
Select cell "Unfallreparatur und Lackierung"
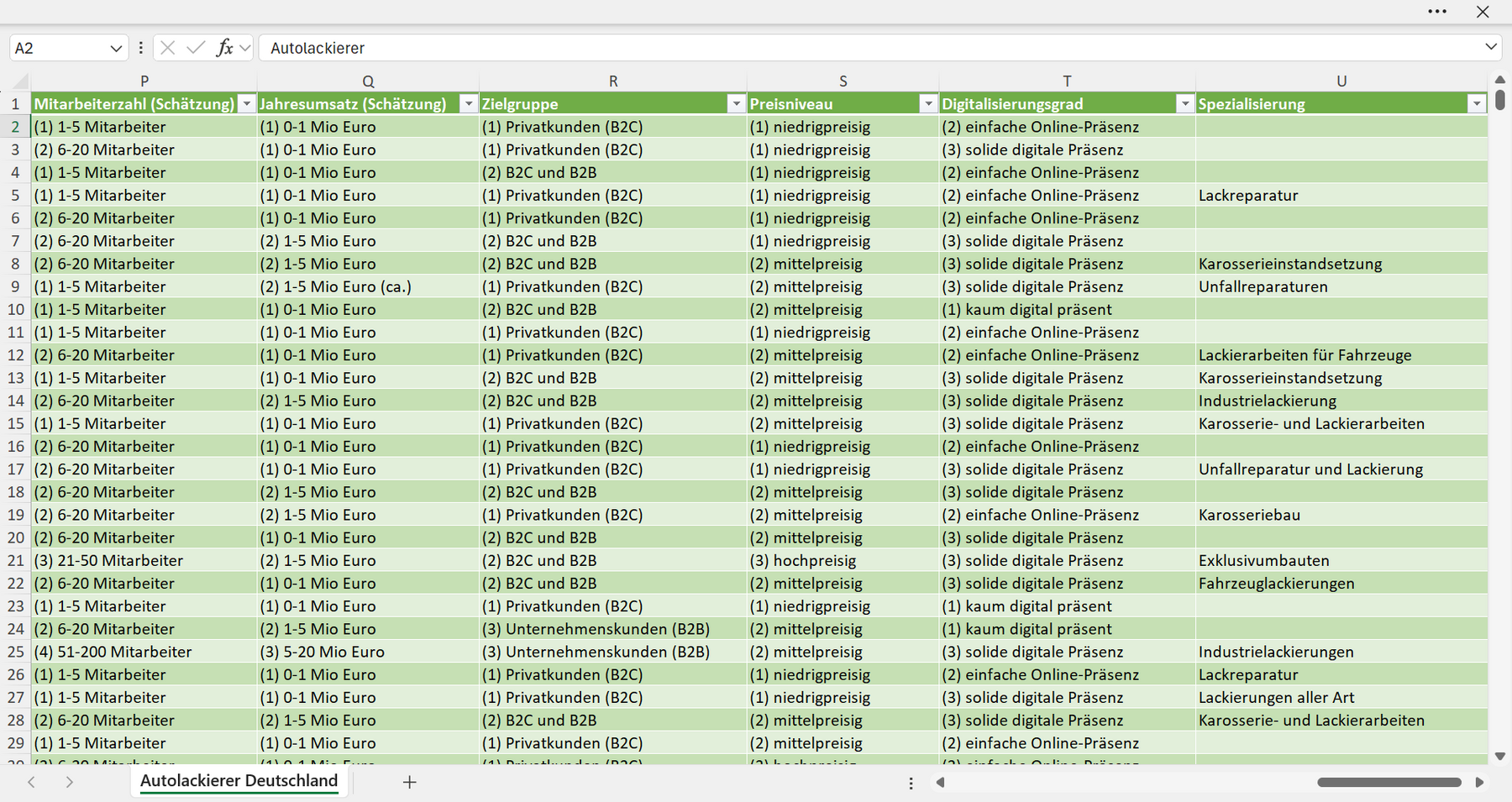pos(1341,469)
